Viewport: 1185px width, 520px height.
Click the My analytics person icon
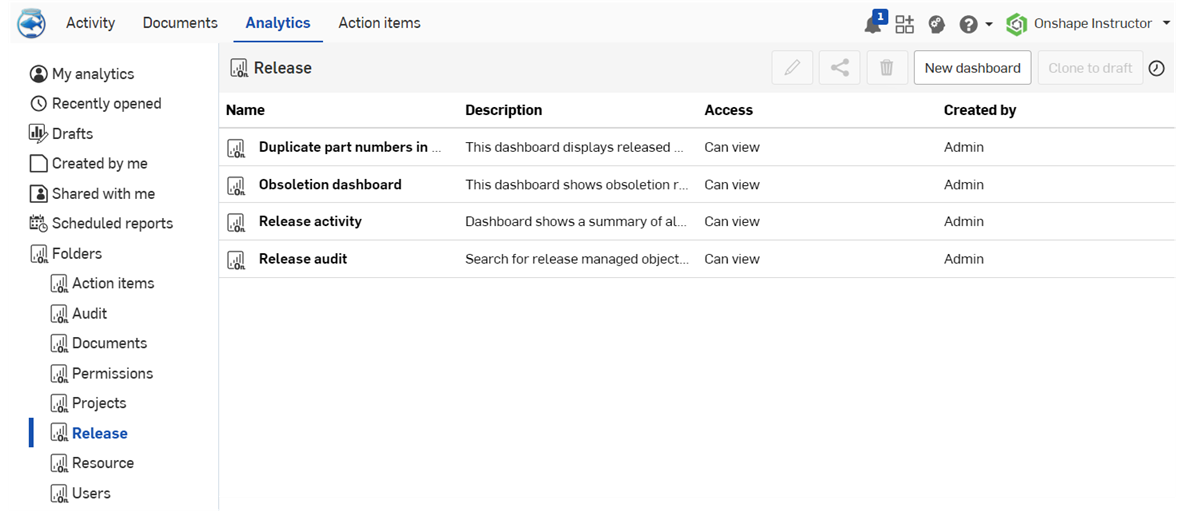pos(39,74)
